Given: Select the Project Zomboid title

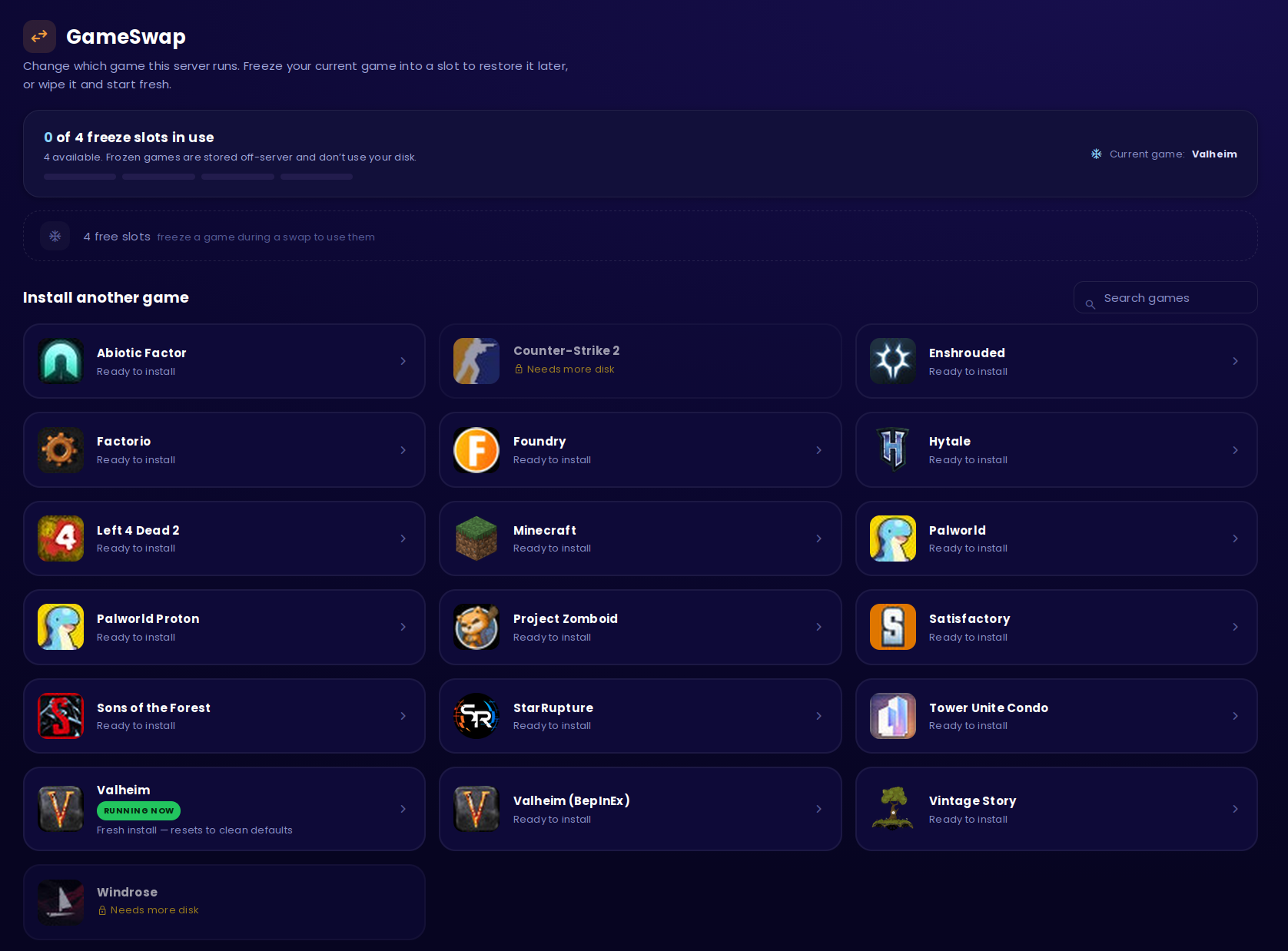Looking at the screenshot, I should tap(566, 618).
